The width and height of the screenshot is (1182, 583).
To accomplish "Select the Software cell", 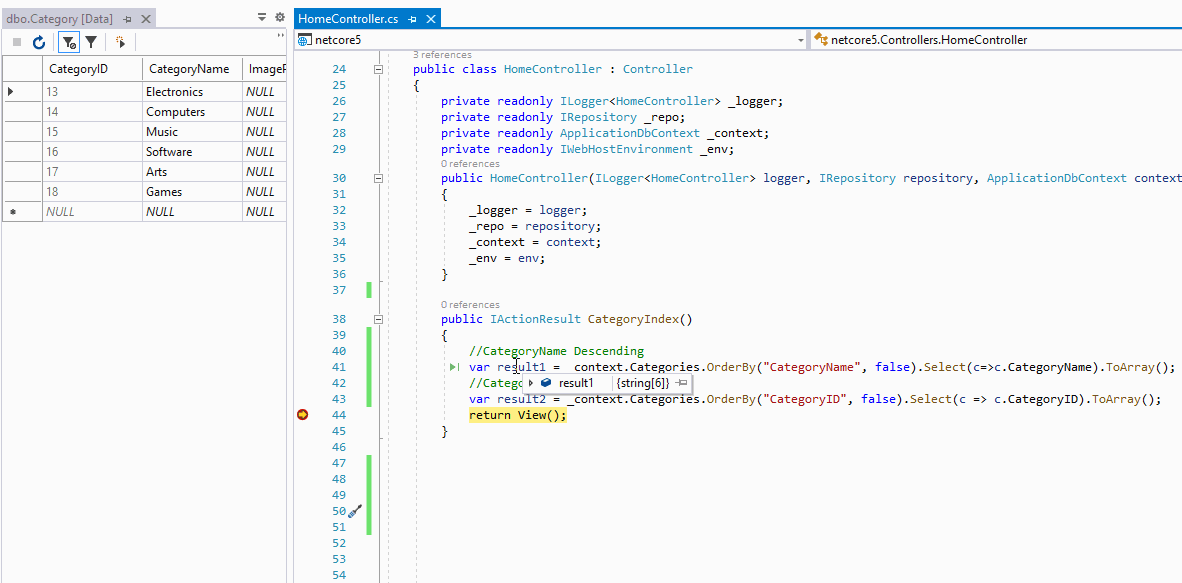I will point(191,152).
